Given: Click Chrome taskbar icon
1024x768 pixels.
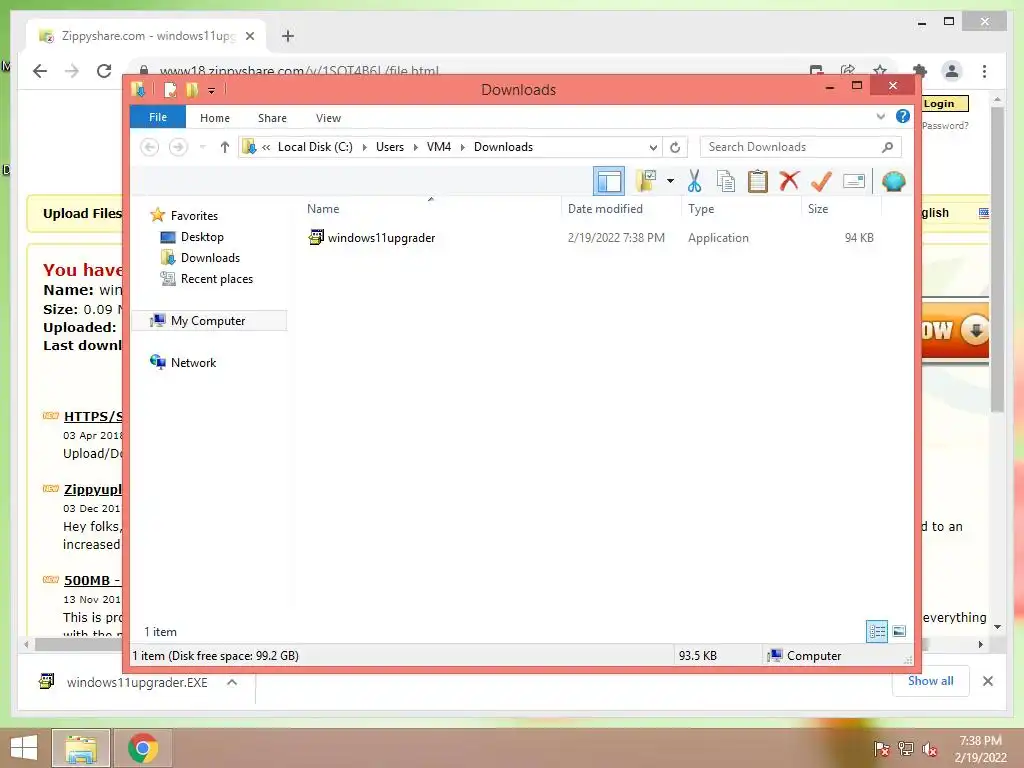Looking at the screenshot, I should point(143,748).
